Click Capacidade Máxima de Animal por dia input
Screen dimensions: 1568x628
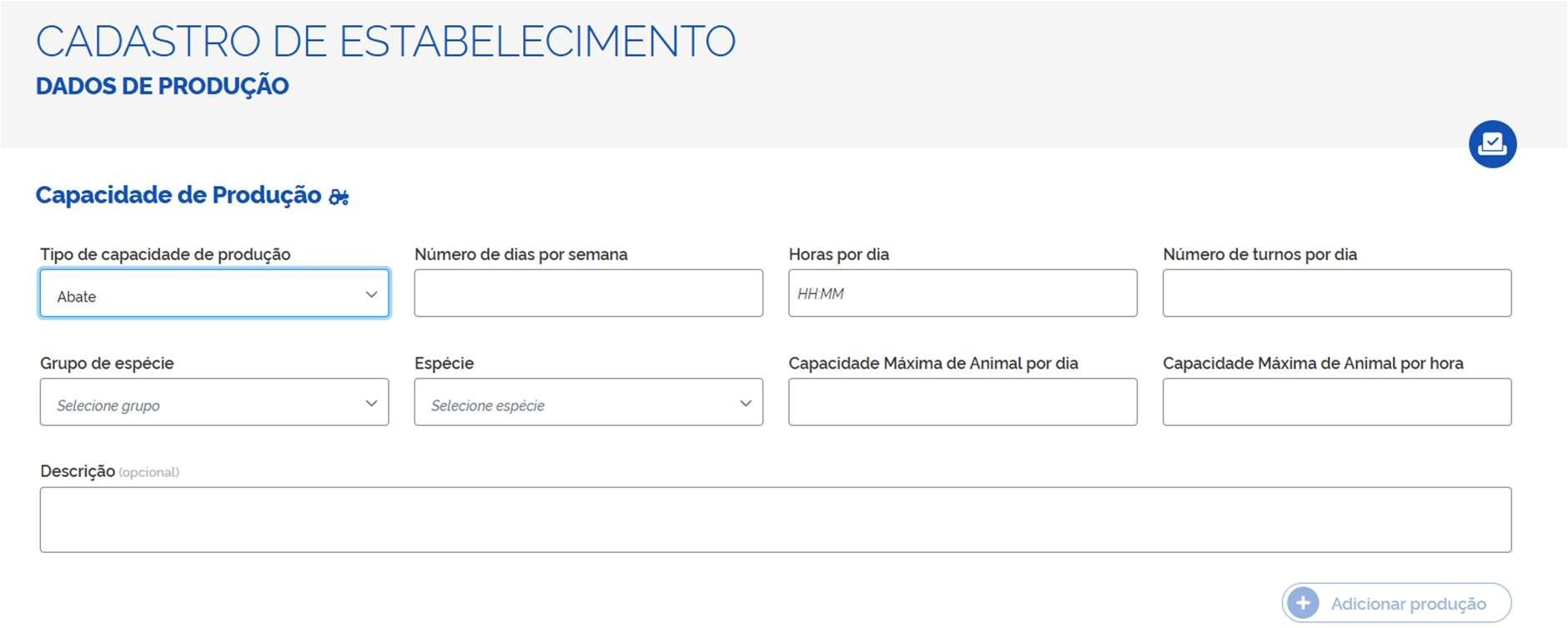[962, 403]
